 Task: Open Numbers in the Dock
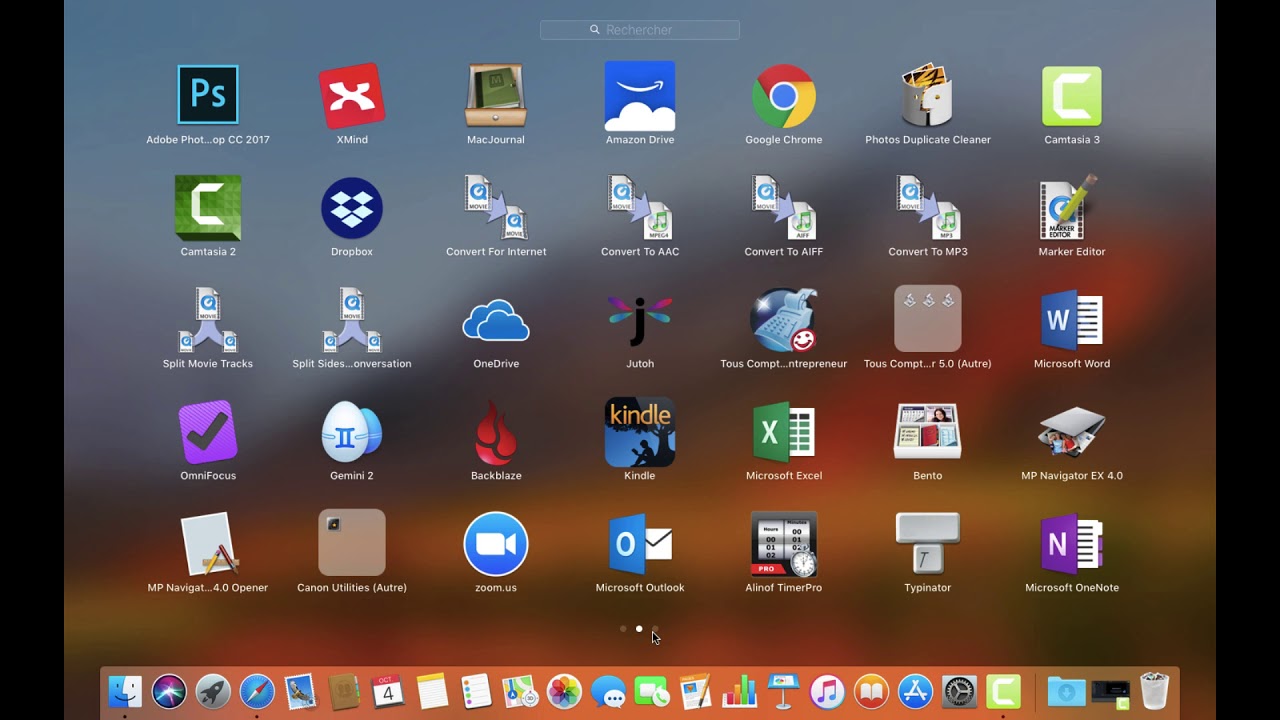(739, 691)
